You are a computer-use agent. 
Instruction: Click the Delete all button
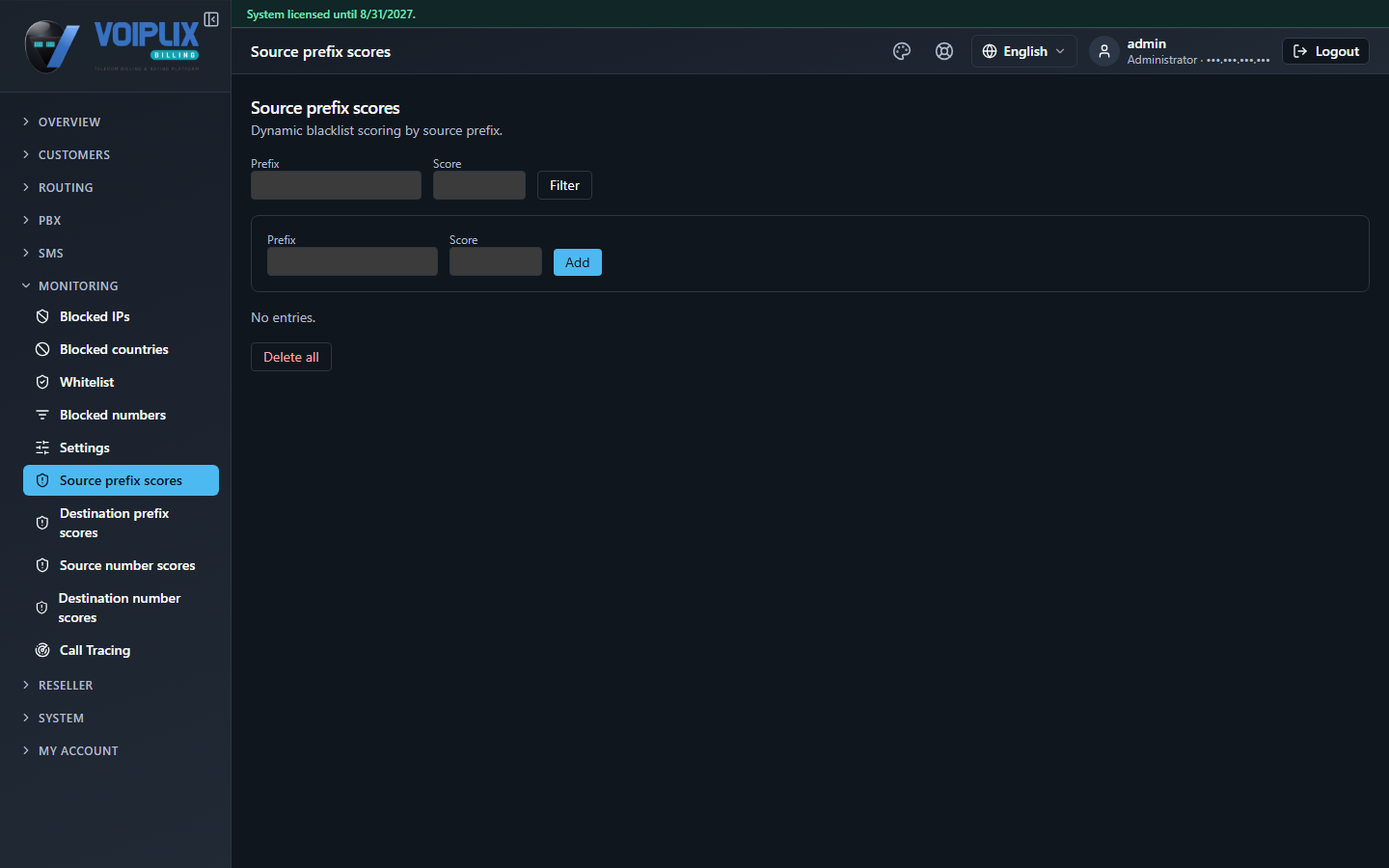(291, 357)
